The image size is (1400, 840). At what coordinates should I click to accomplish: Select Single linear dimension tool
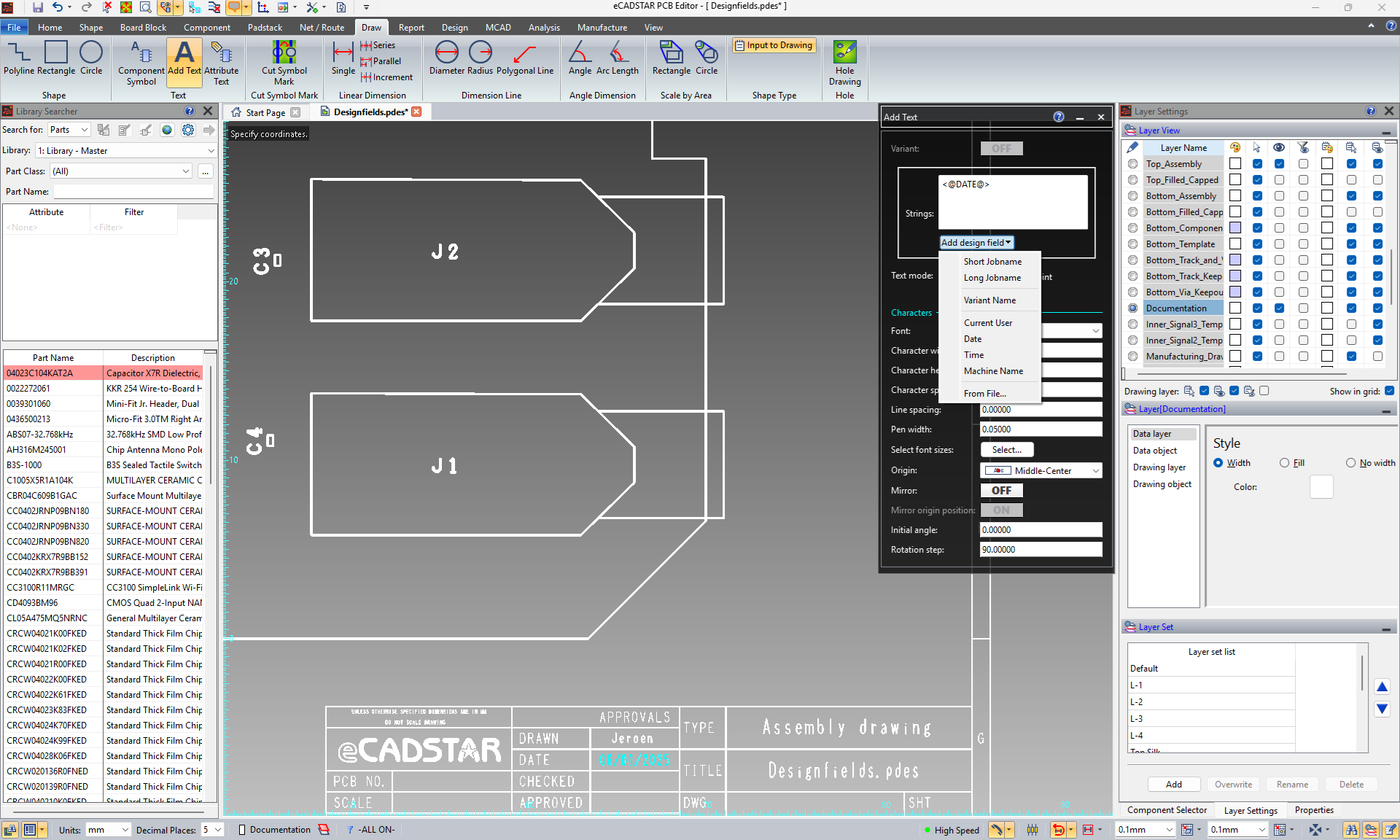point(343,58)
